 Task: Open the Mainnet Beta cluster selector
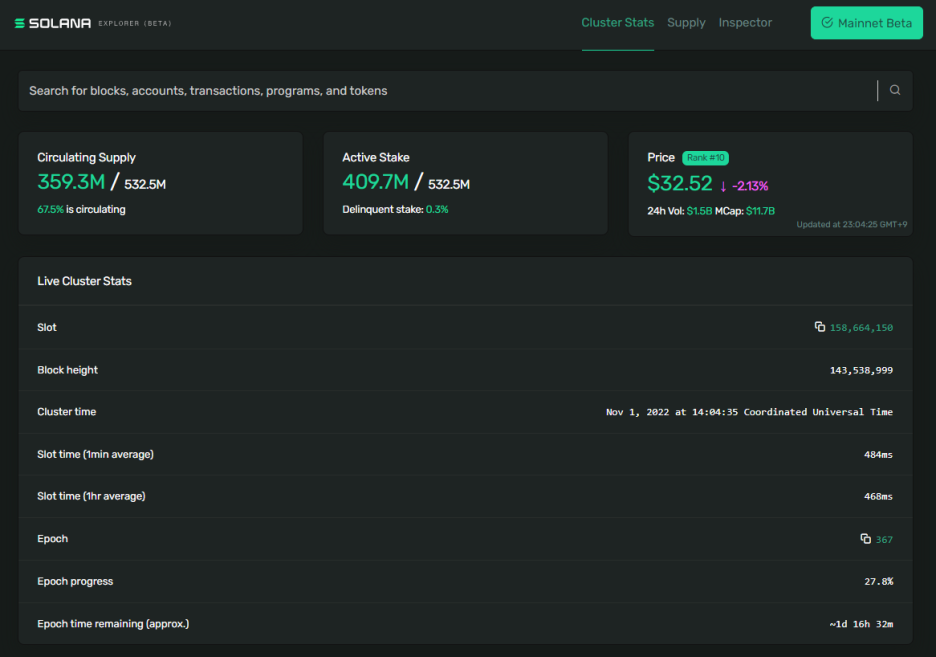point(866,23)
